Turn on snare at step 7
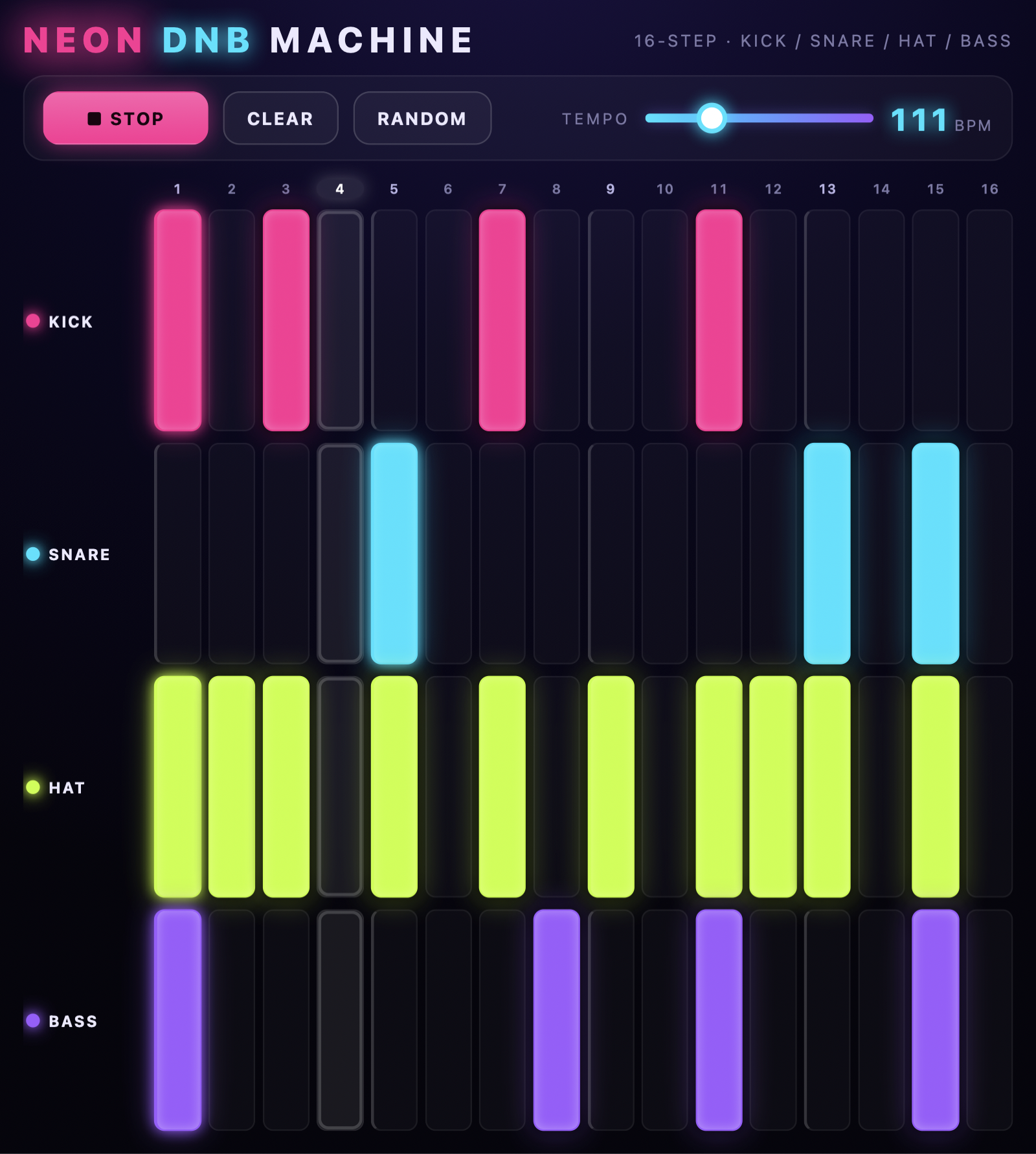This screenshot has height=1154, width=1036. (x=502, y=554)
